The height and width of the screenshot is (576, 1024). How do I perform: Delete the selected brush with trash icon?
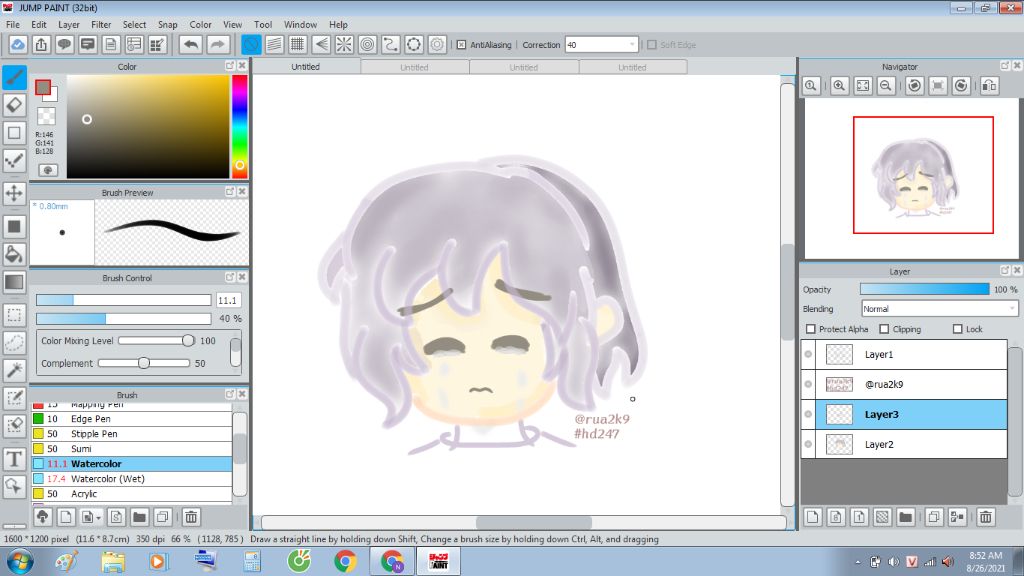click(191, 517)
